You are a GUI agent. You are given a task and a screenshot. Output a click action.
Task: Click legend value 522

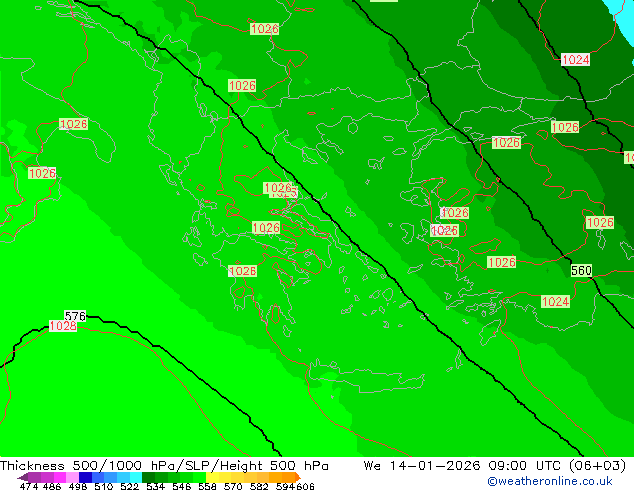[x=129, y=486]
